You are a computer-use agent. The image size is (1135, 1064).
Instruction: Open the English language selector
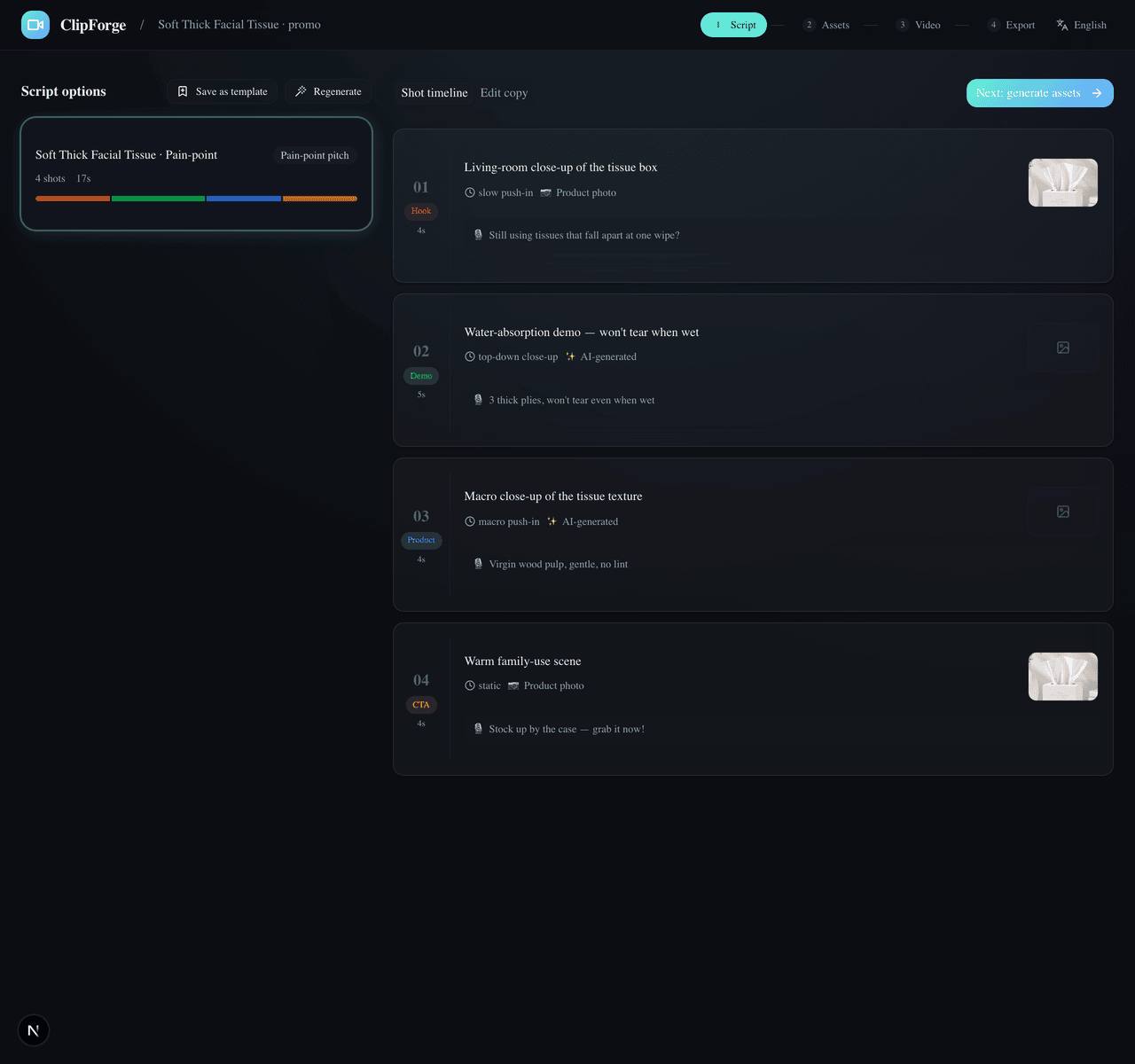click(x=1082, y=25)
